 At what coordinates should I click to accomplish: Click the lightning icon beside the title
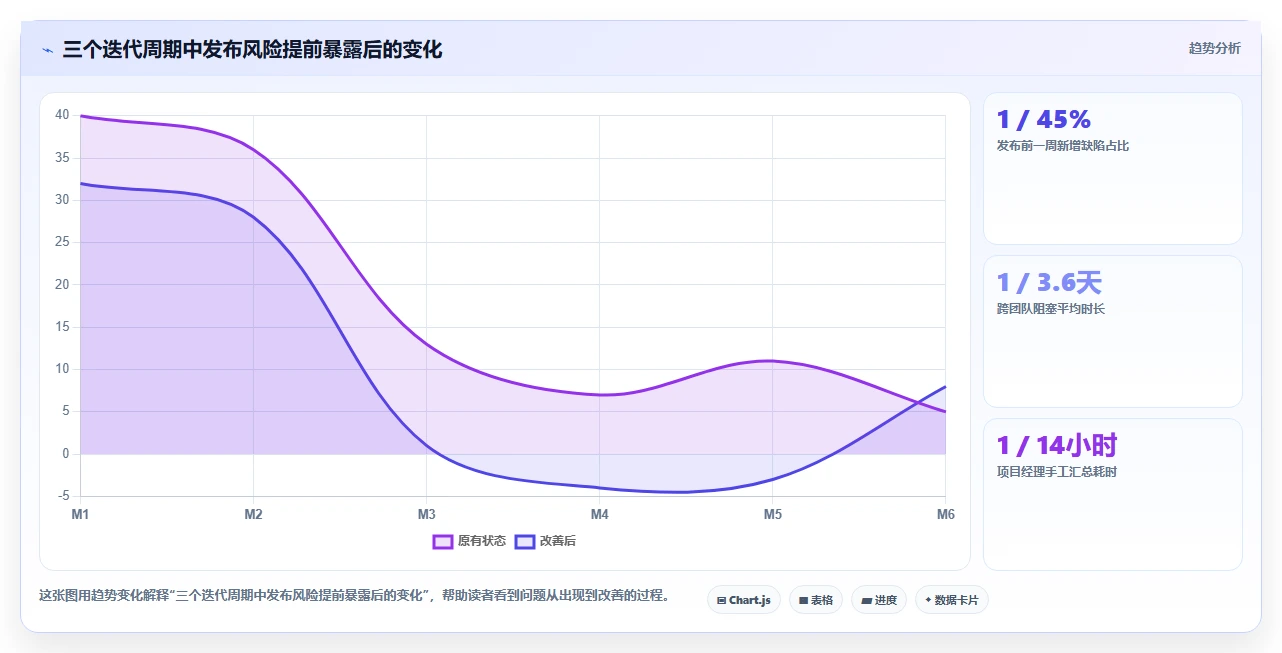48,50
